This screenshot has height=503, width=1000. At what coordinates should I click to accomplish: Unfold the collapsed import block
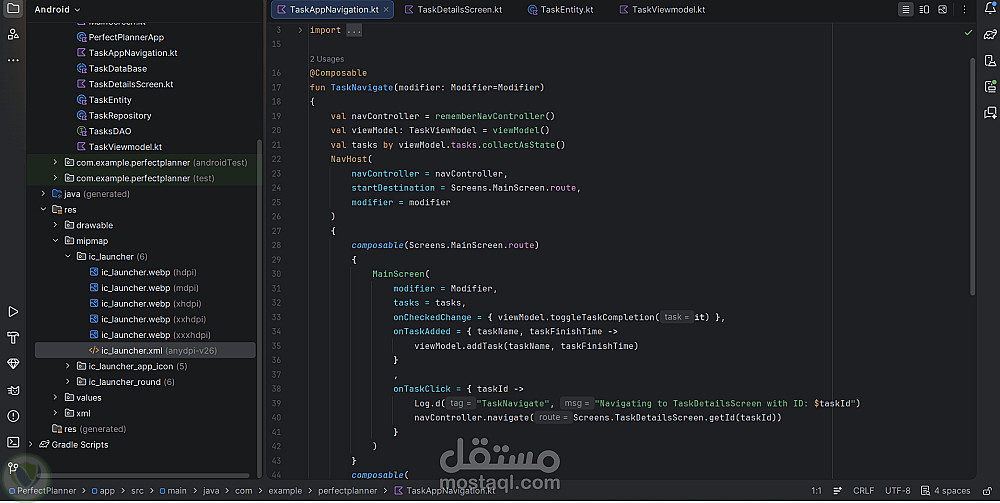300,30
